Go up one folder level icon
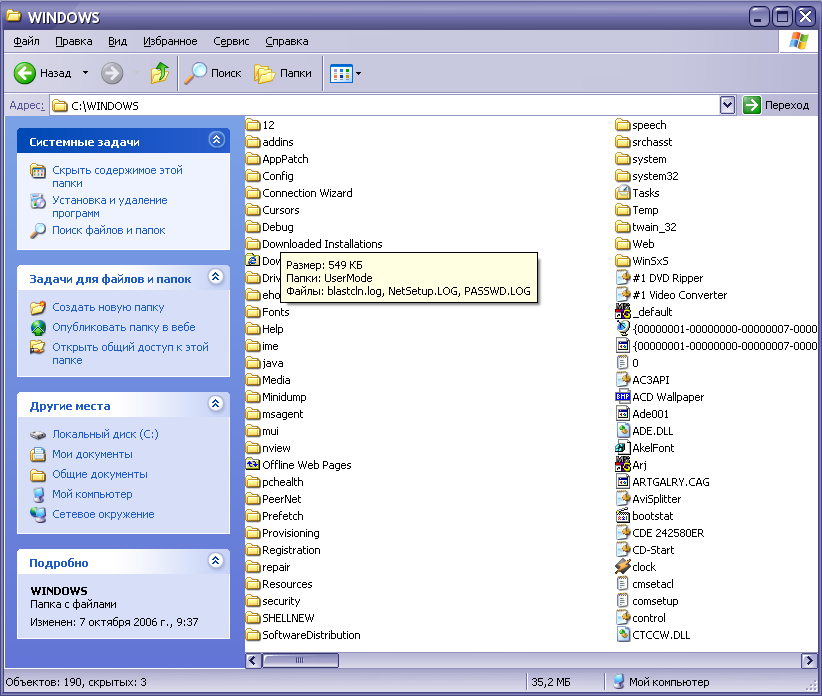This screenshot has height=696, width=822. [x=159, y=73]
